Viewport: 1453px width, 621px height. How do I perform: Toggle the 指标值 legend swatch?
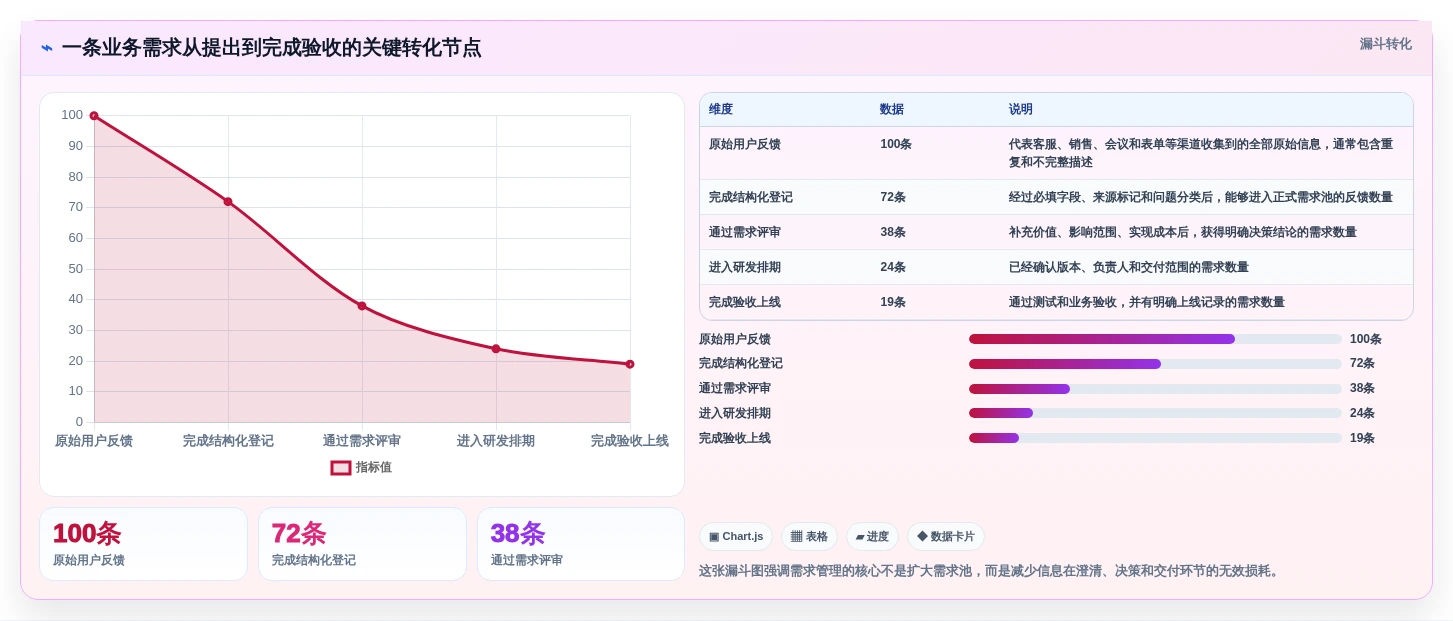pyautogui.click(x=341, y=467)
